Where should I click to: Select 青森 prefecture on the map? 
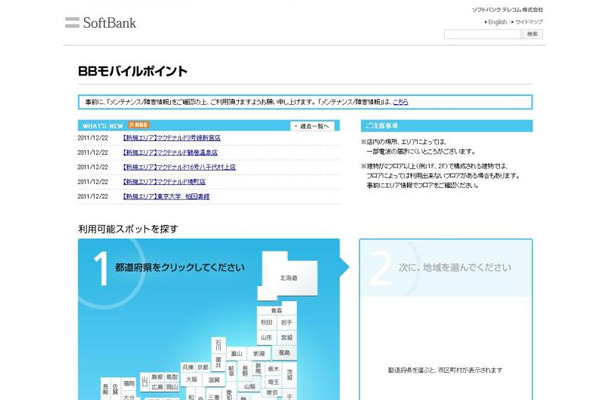277,311
